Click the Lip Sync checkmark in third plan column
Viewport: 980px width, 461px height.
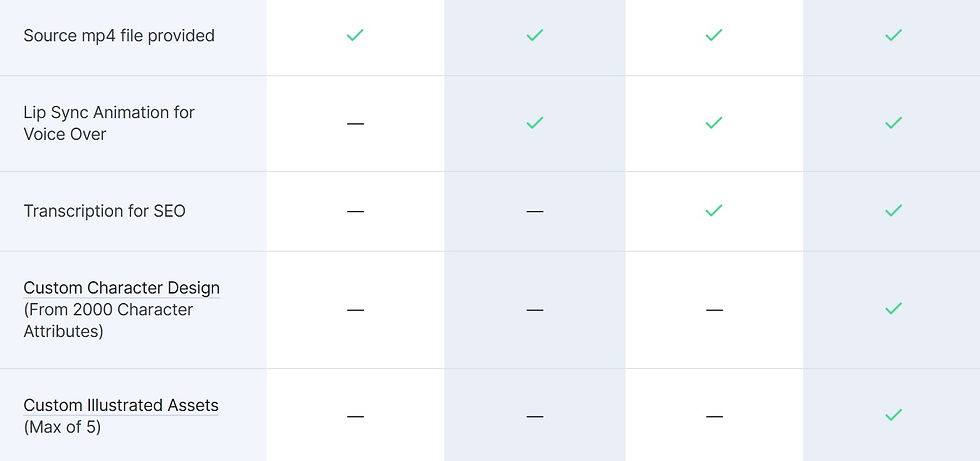(714, 123)
